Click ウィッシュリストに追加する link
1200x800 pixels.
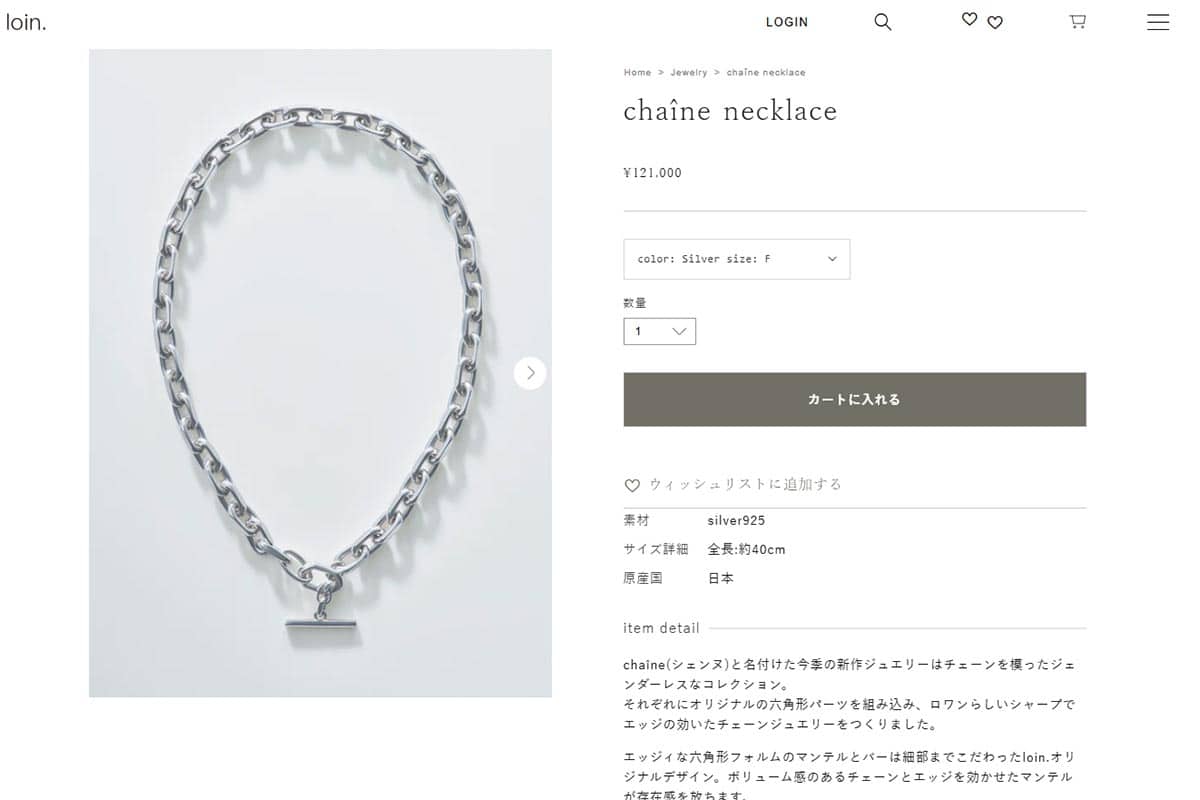point(746,484)
